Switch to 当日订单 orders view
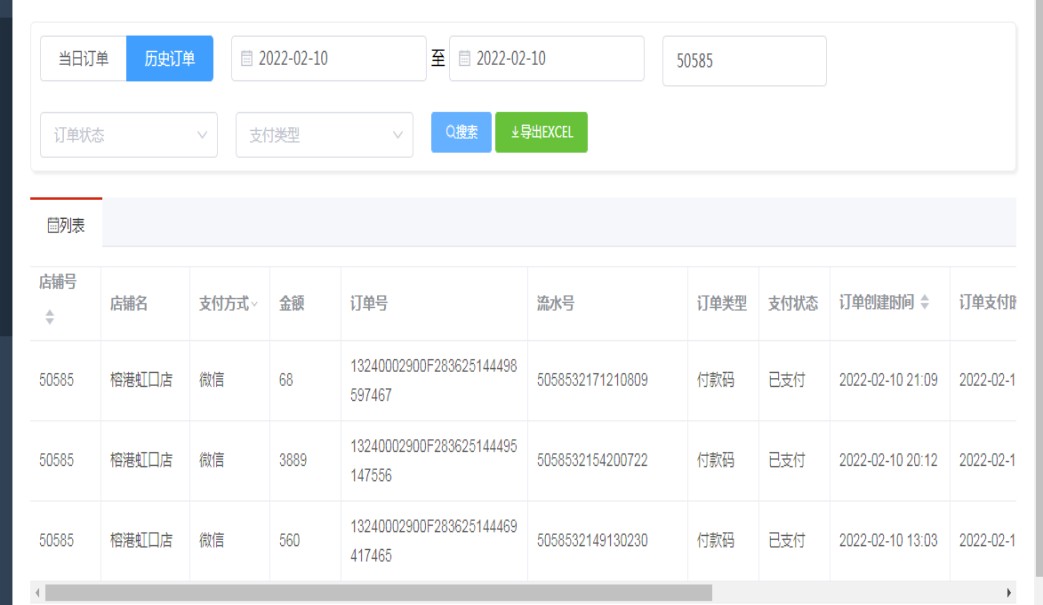Viewport: 1043px width, 605px height. point(83,59)
